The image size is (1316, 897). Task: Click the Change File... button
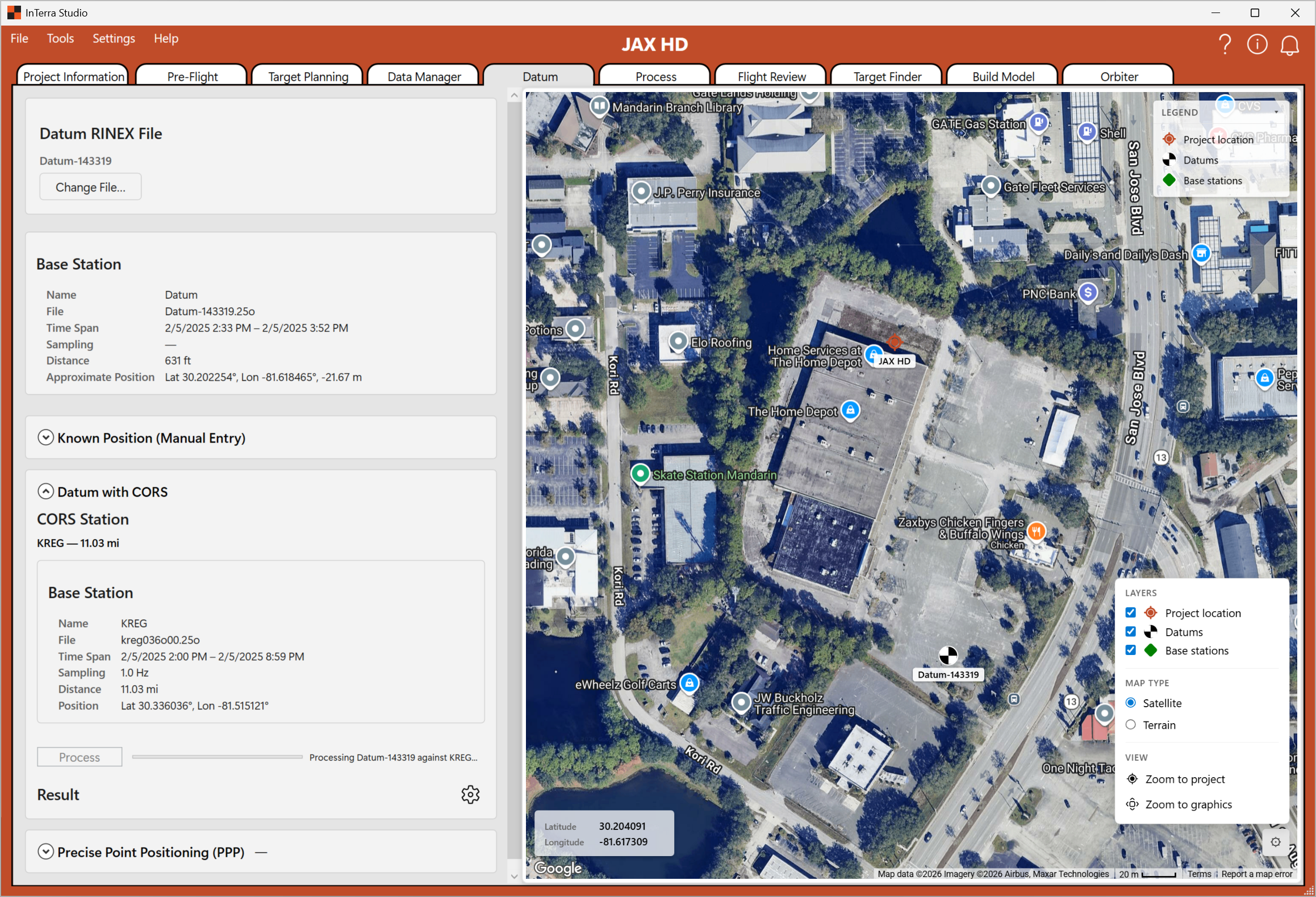(90, 187)
